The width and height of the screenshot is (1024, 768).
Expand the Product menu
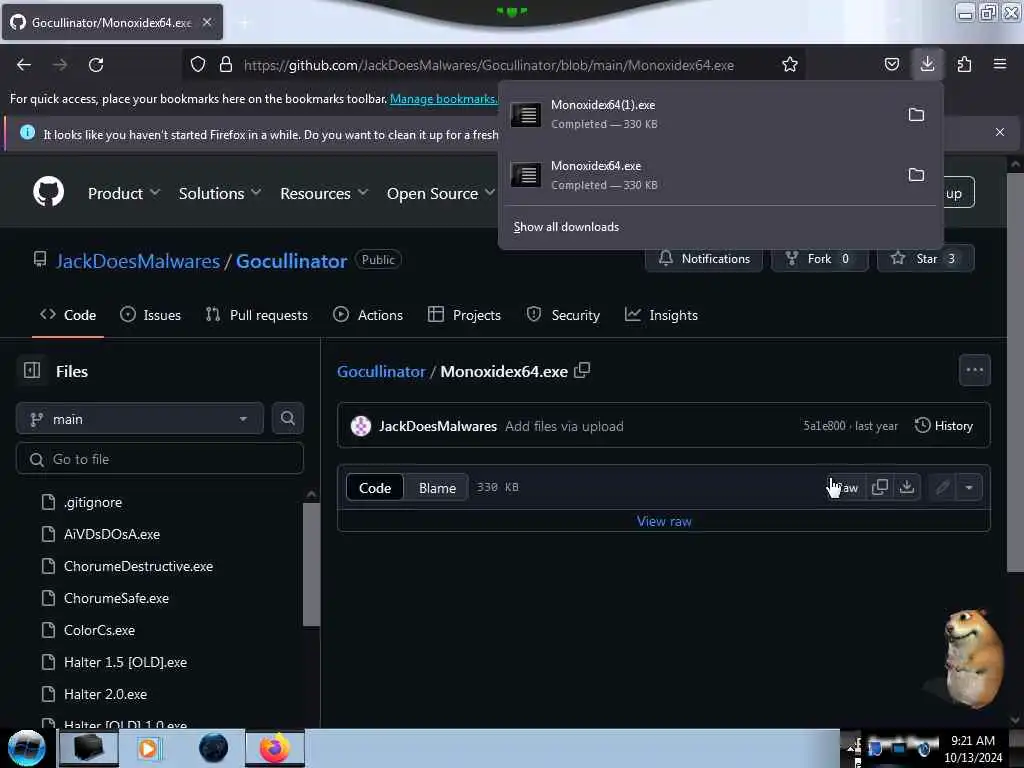pos(123,193)
